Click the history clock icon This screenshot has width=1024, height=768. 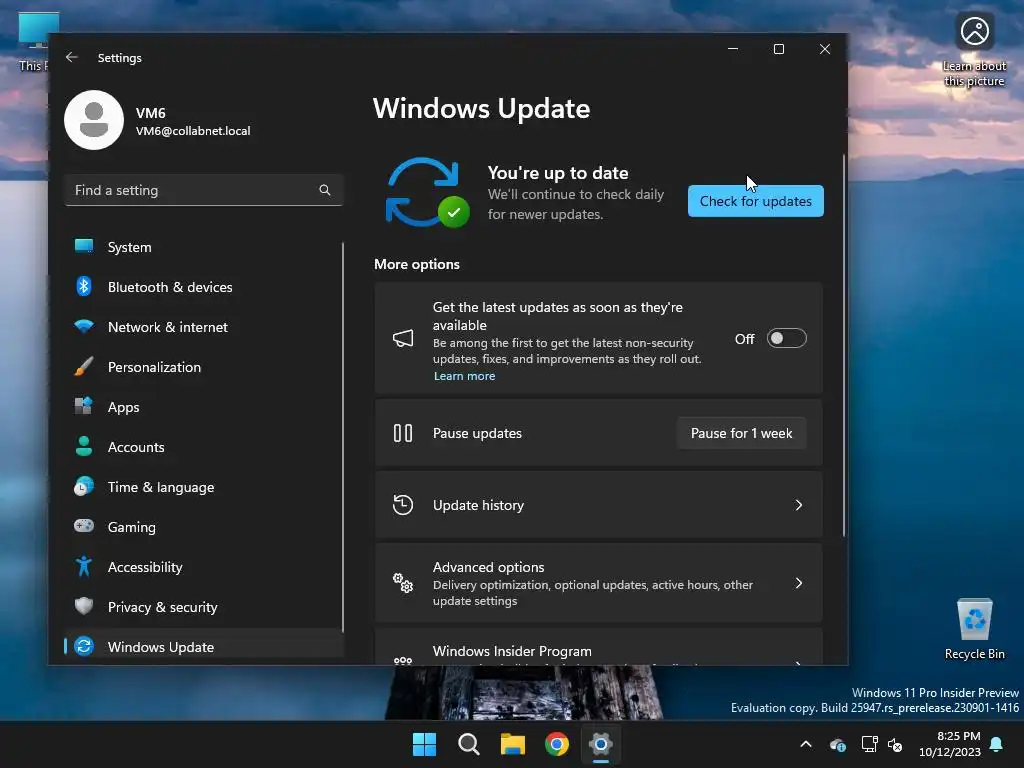point(403,505)
